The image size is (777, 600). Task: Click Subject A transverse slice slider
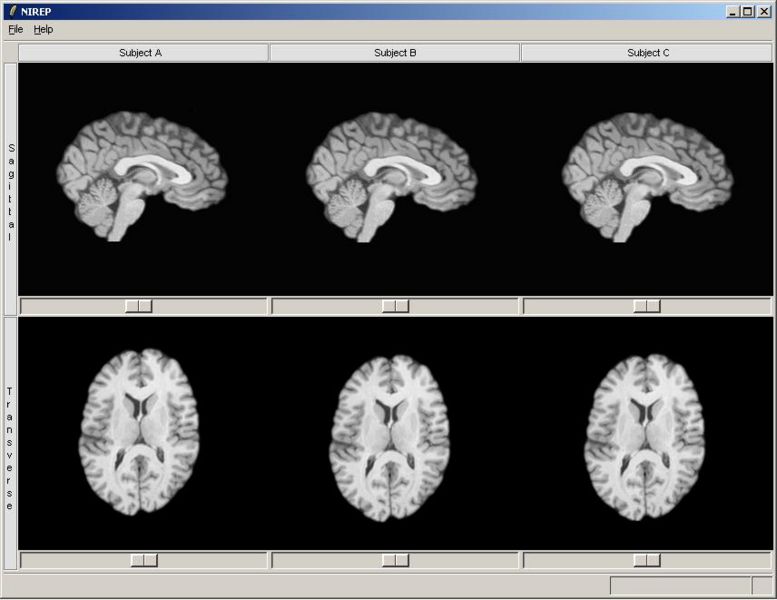[144, 560]
